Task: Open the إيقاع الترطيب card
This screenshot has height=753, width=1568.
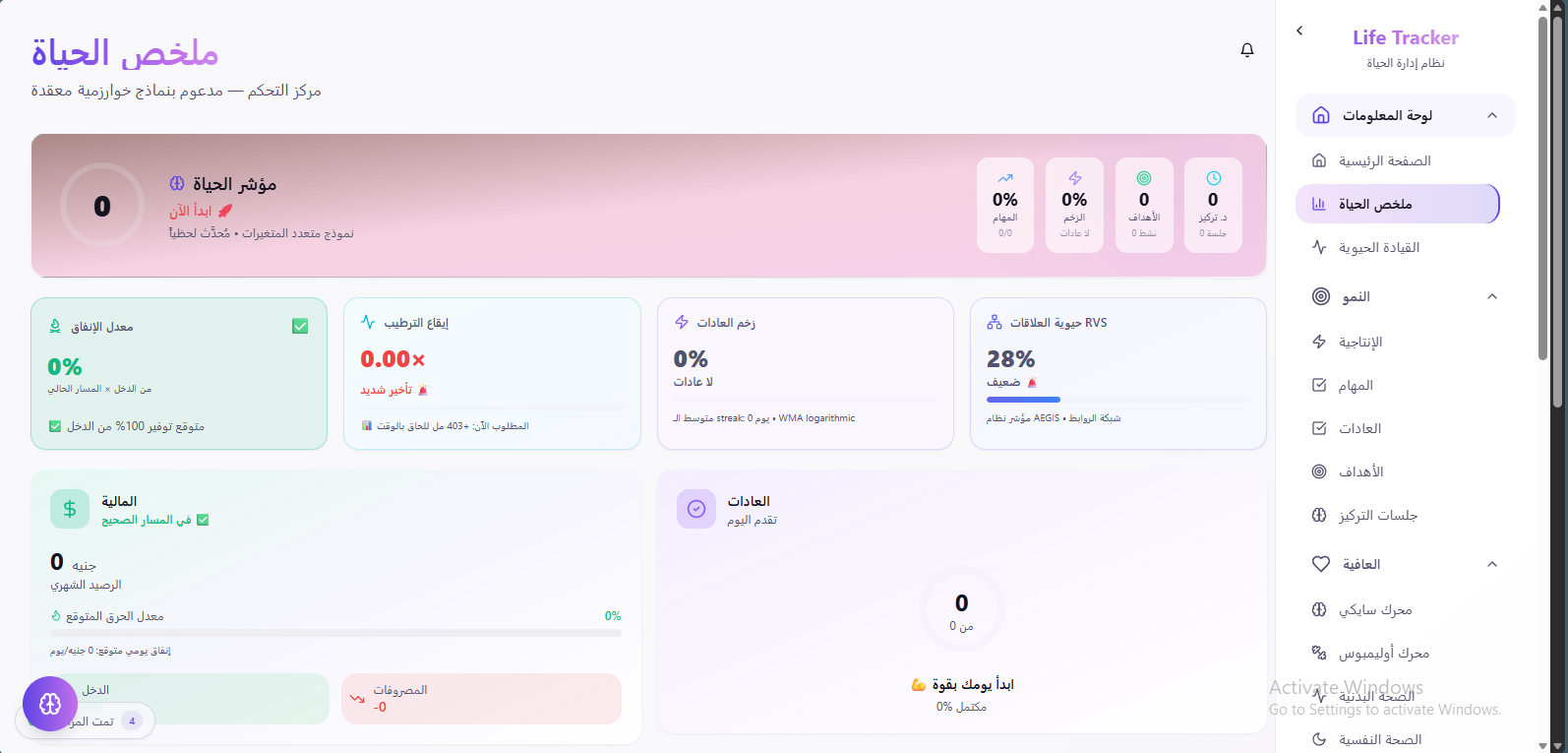Action: click(492, 374)
